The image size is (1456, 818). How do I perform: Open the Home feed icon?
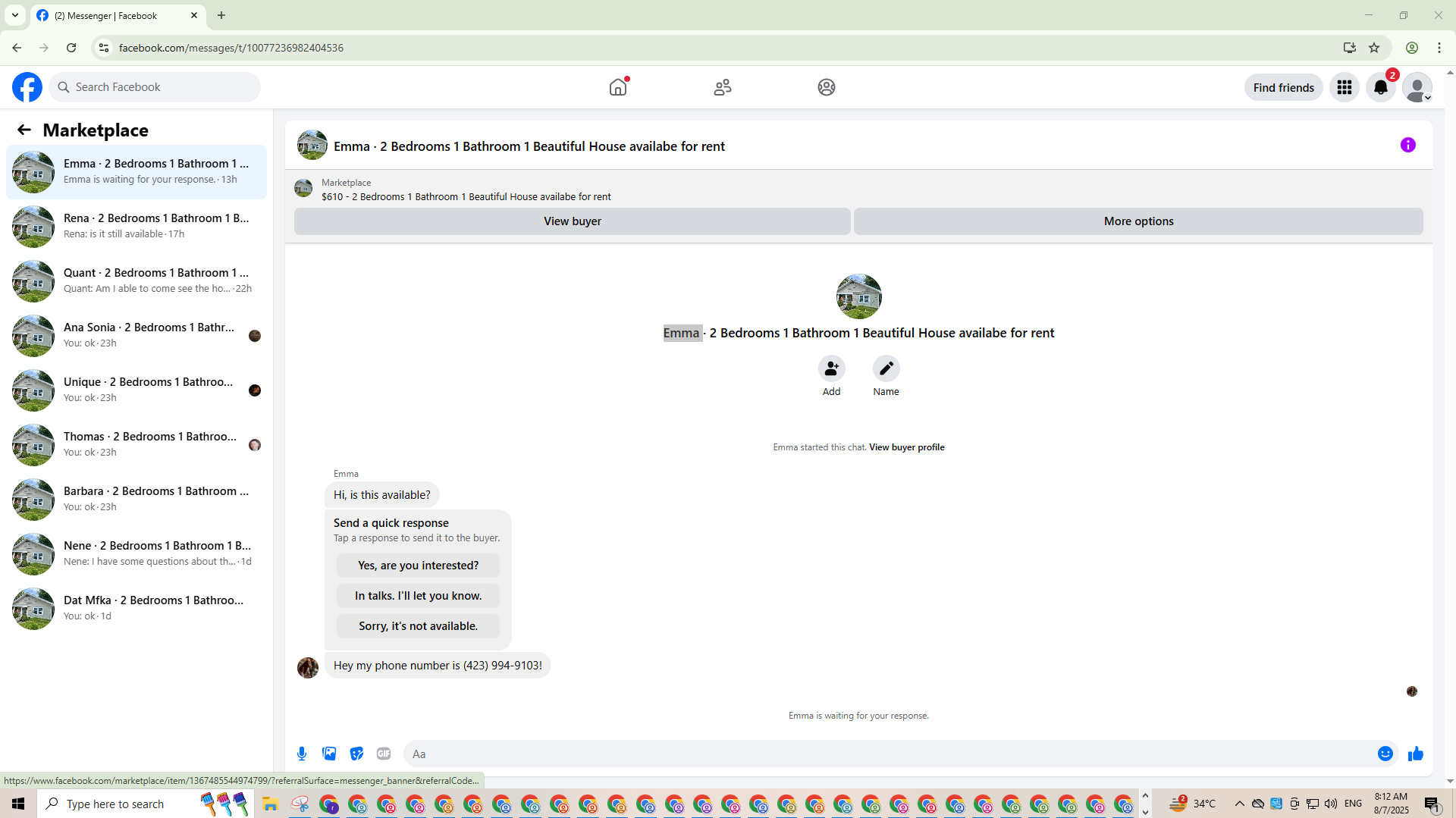coord(618,87)
